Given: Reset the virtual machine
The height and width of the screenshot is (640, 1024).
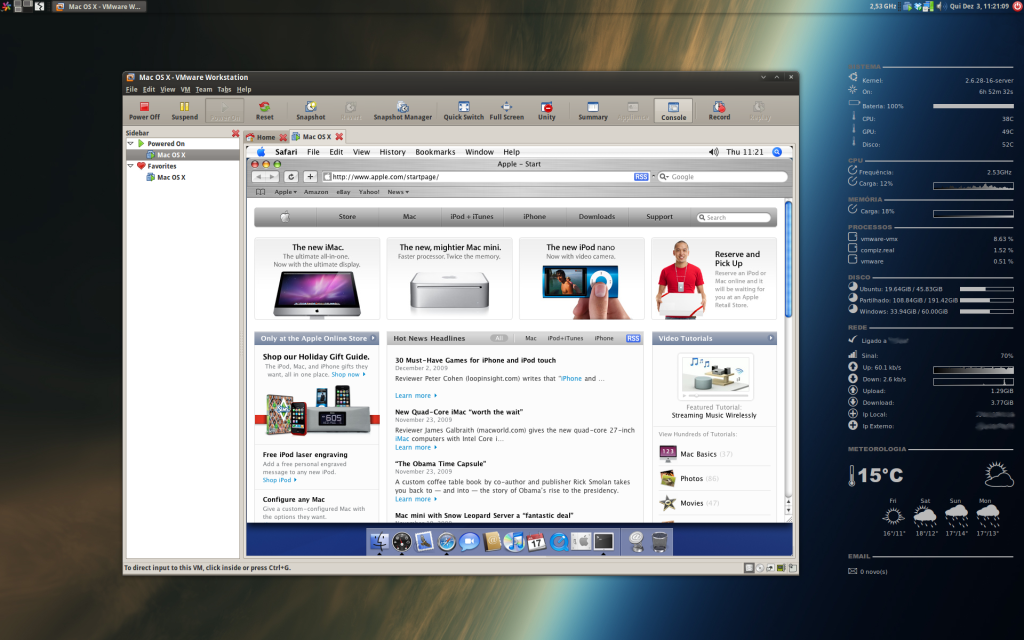Looking at the screenshot, I should click(264, 110).
